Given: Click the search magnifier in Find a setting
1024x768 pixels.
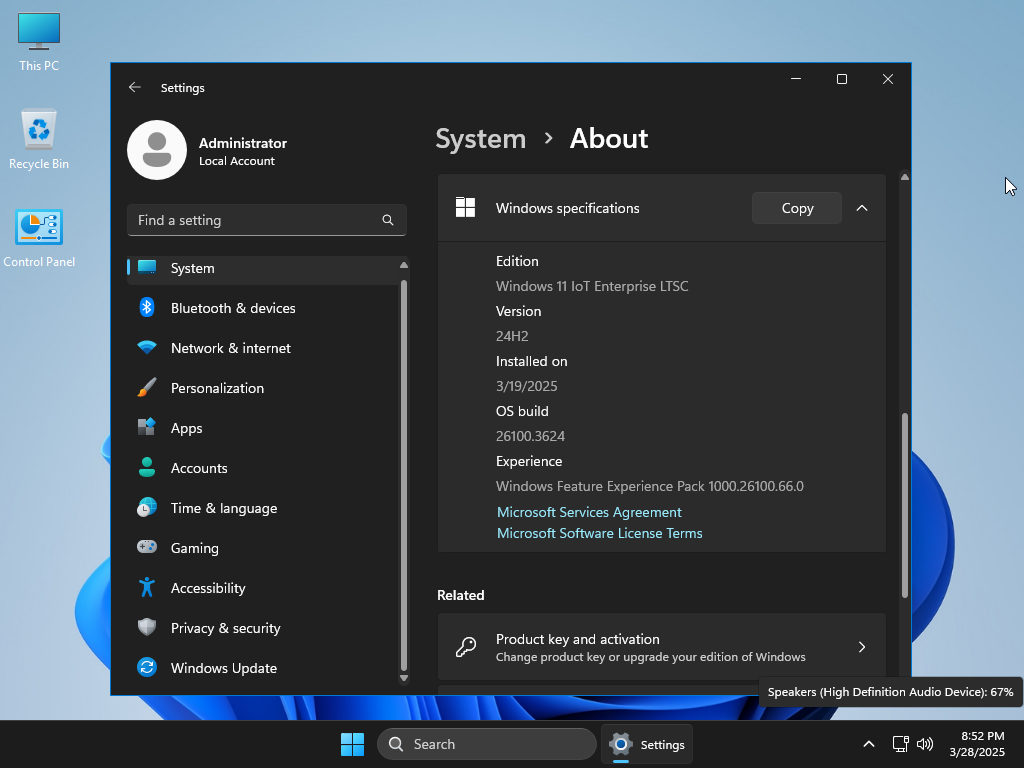Looking at the screenshot, I should click(388, 220).
